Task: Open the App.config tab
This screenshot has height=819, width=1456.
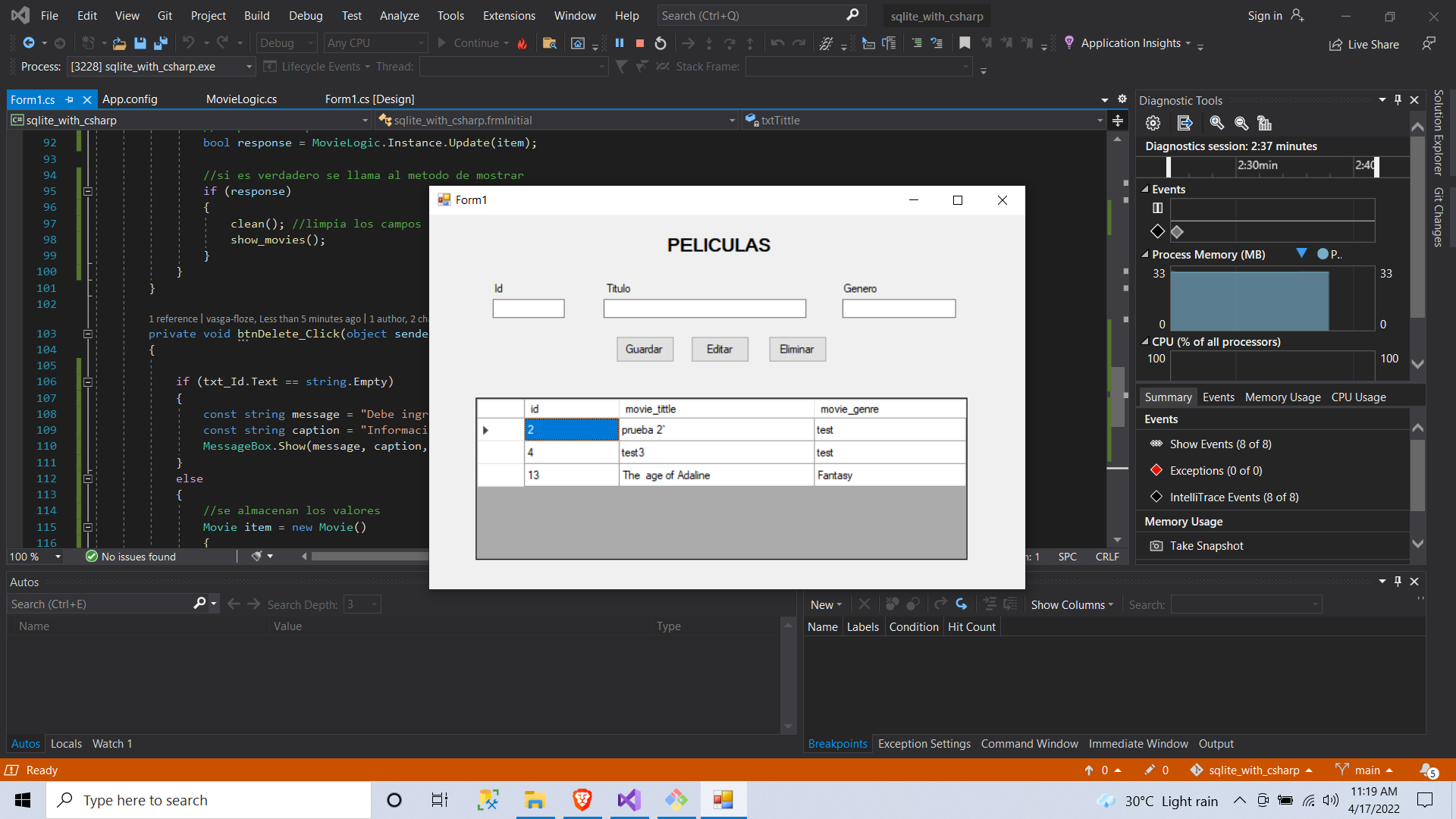Action: [x=130, y=99]
